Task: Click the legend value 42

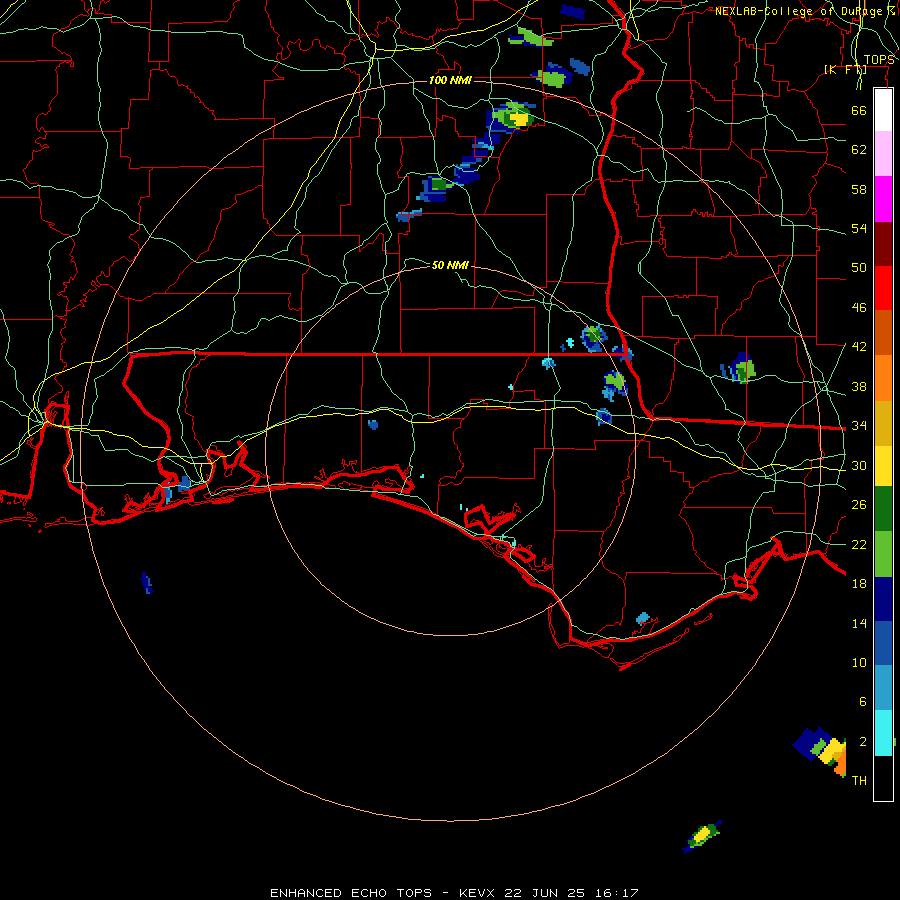Action: click(859, 347)
